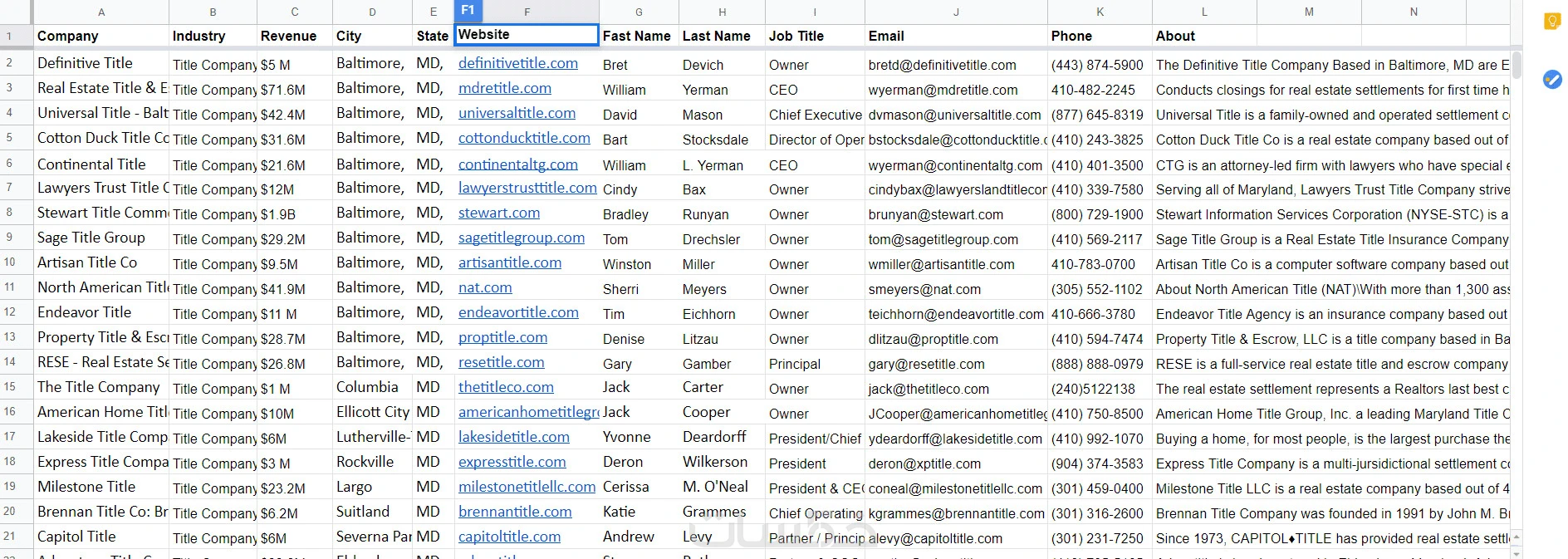
Task: Open the stewart.com link
Action: tap(498, 213)
